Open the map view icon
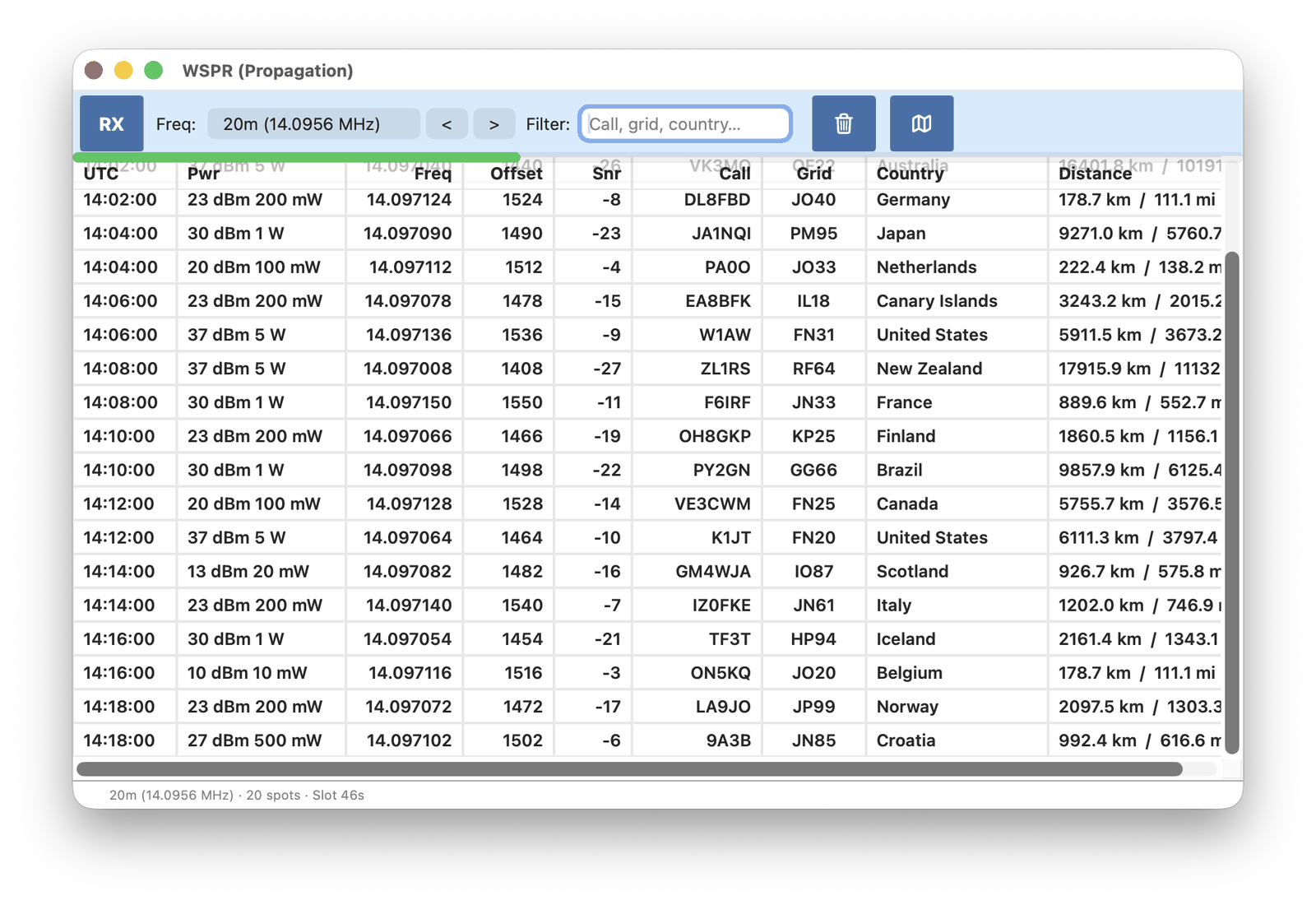The image size is (1316, 905). tap(921, 123)
